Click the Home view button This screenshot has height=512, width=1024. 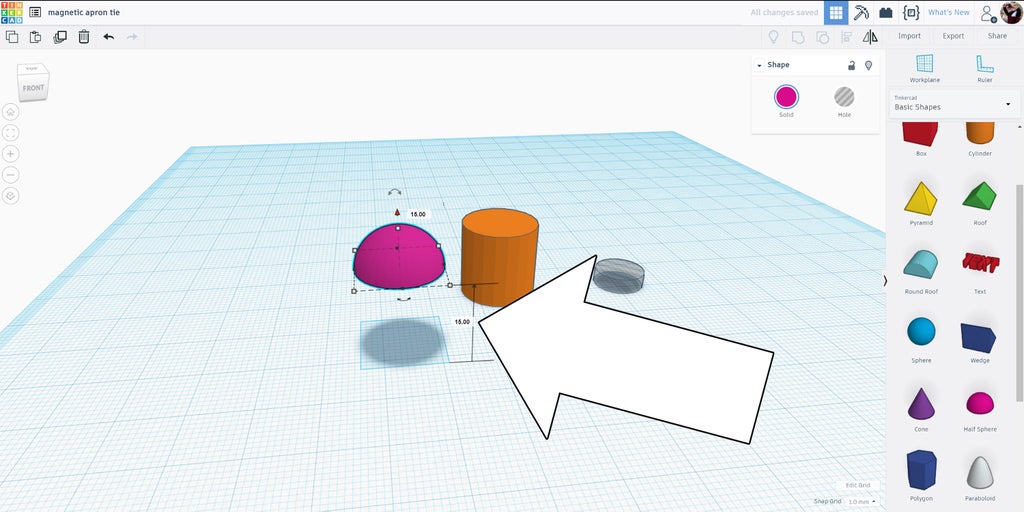(10, 112)
